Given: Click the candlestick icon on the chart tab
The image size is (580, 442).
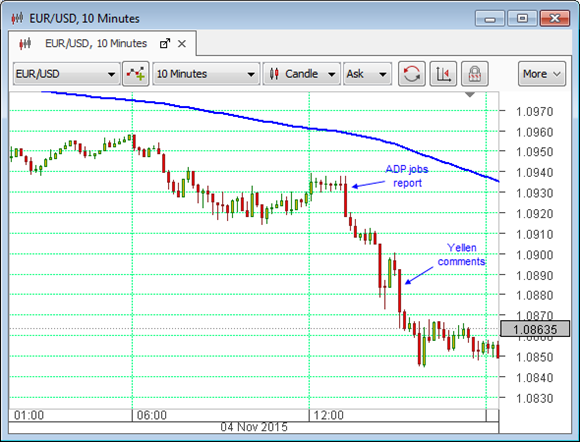Looking at the screenshot, I should [25, 44].
